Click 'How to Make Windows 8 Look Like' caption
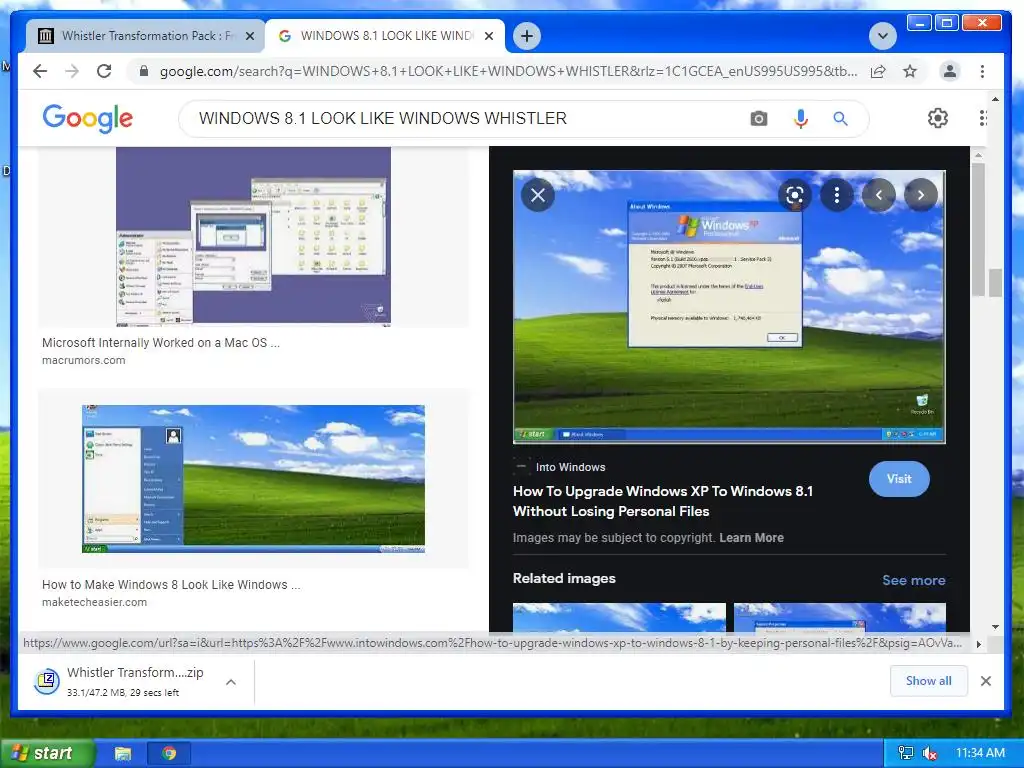Viewport: 1024px width, 768px height. tap(171, 585)
